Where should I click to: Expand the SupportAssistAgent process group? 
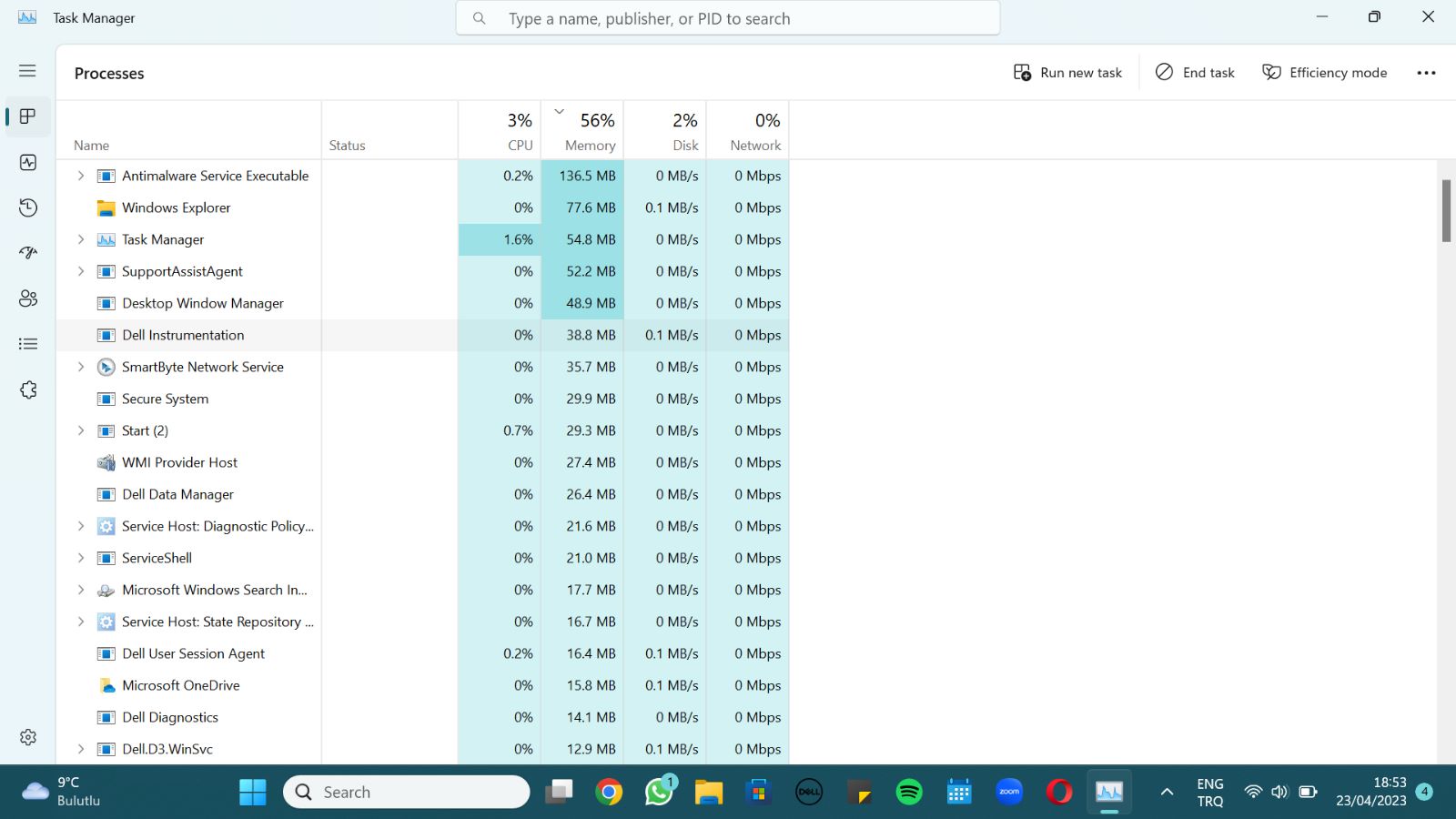pos(81,271)
